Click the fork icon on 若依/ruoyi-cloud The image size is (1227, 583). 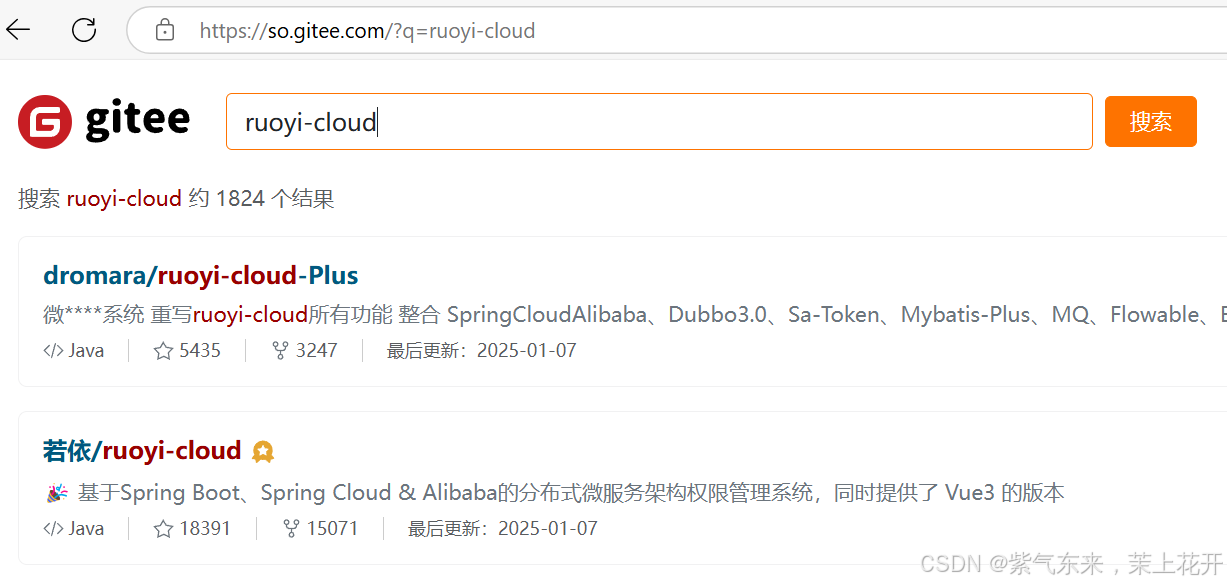pyautogui.click(x=291, y=528)
